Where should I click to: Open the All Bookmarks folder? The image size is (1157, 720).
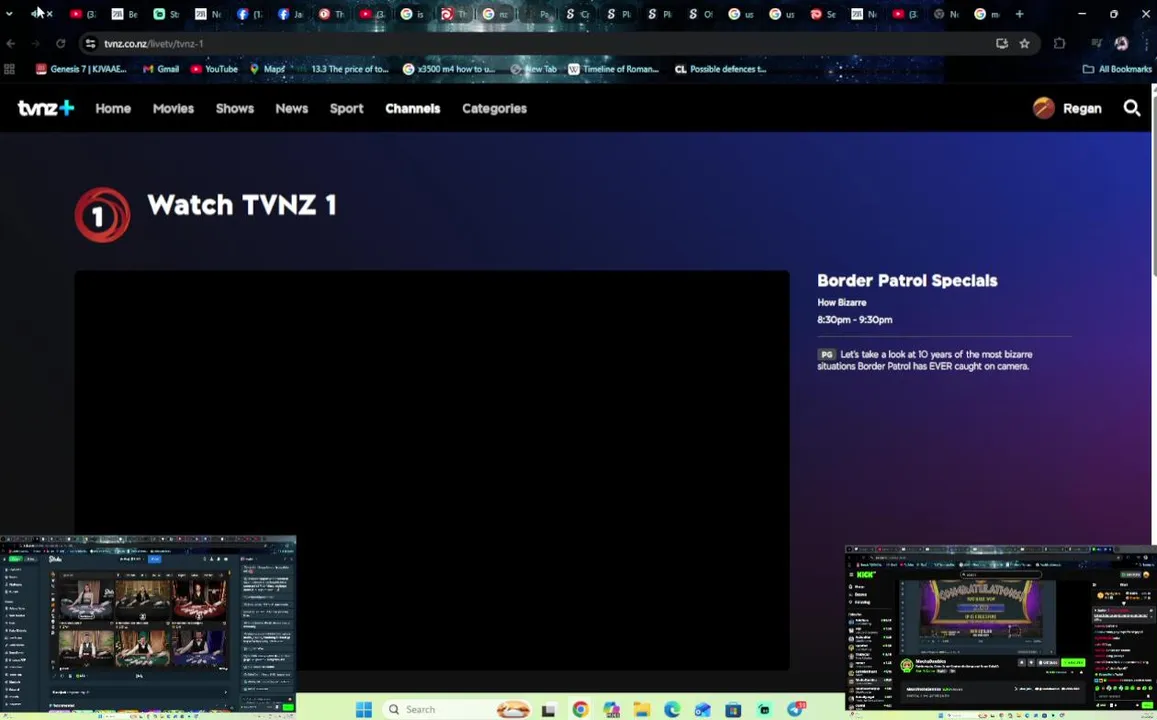pos(1116,69)
